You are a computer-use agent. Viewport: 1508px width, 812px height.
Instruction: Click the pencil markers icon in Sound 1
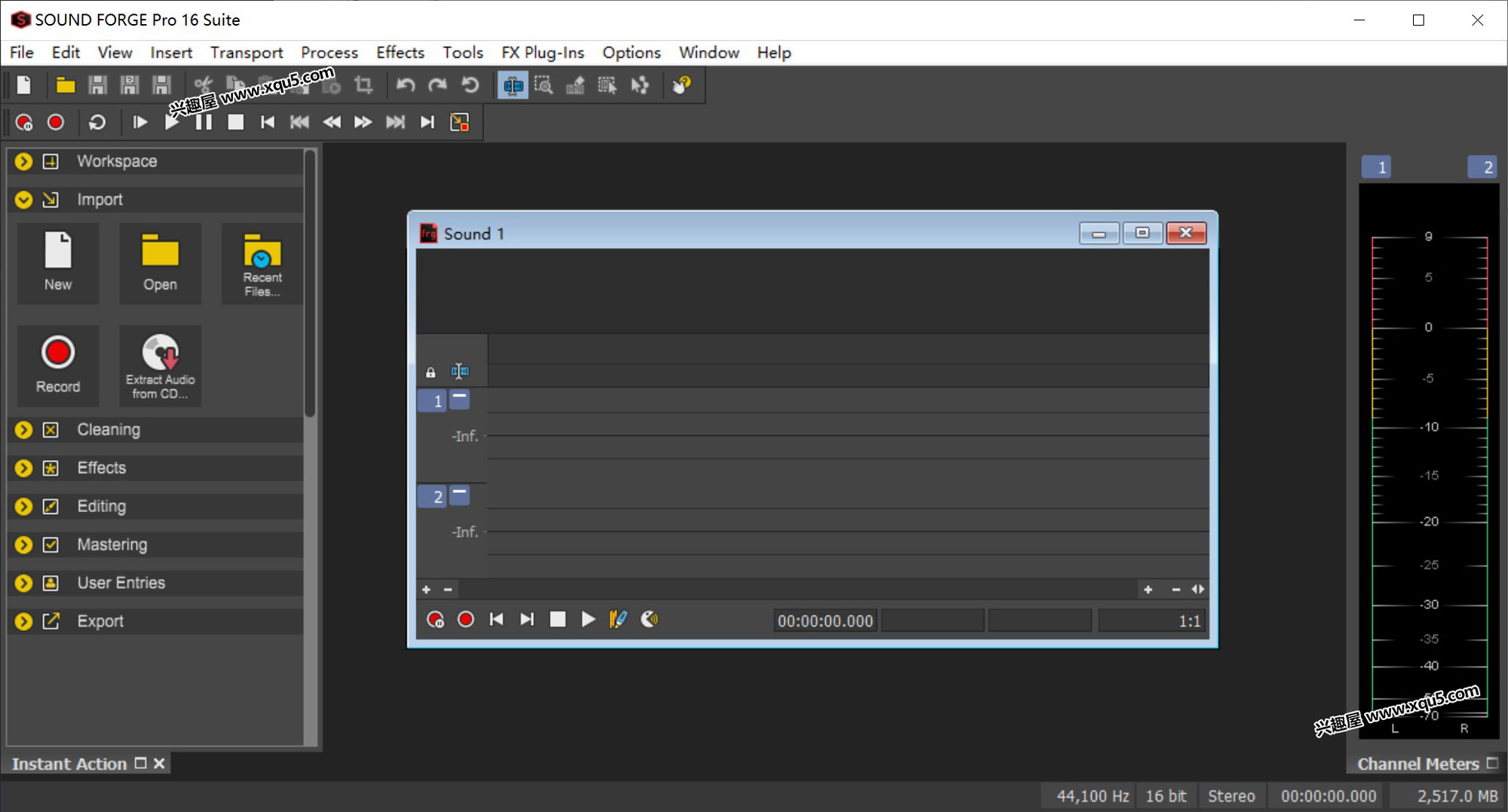coord(618,620)
